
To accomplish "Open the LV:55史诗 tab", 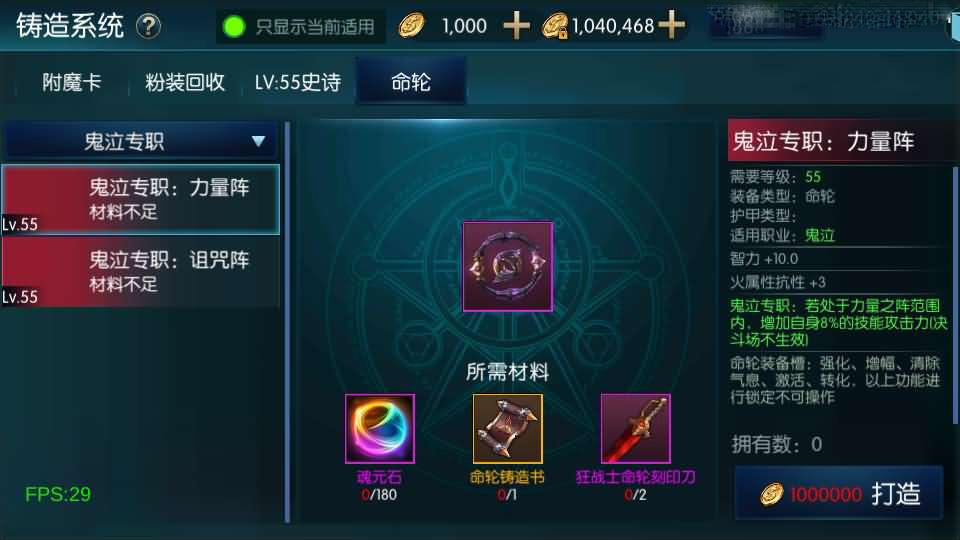I will point(298,82).
